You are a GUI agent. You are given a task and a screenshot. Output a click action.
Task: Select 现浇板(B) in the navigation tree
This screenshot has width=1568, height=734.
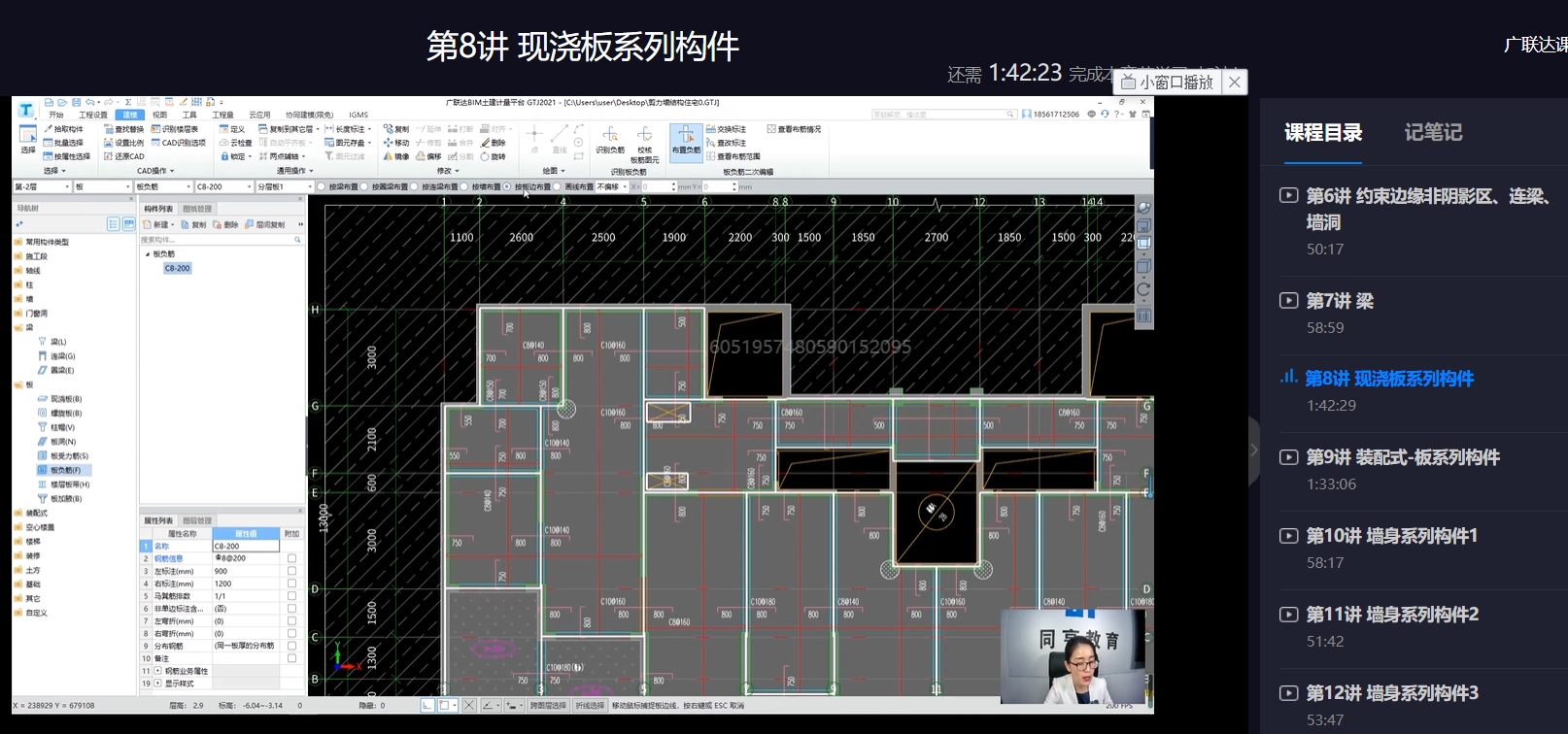click(64, 399)
